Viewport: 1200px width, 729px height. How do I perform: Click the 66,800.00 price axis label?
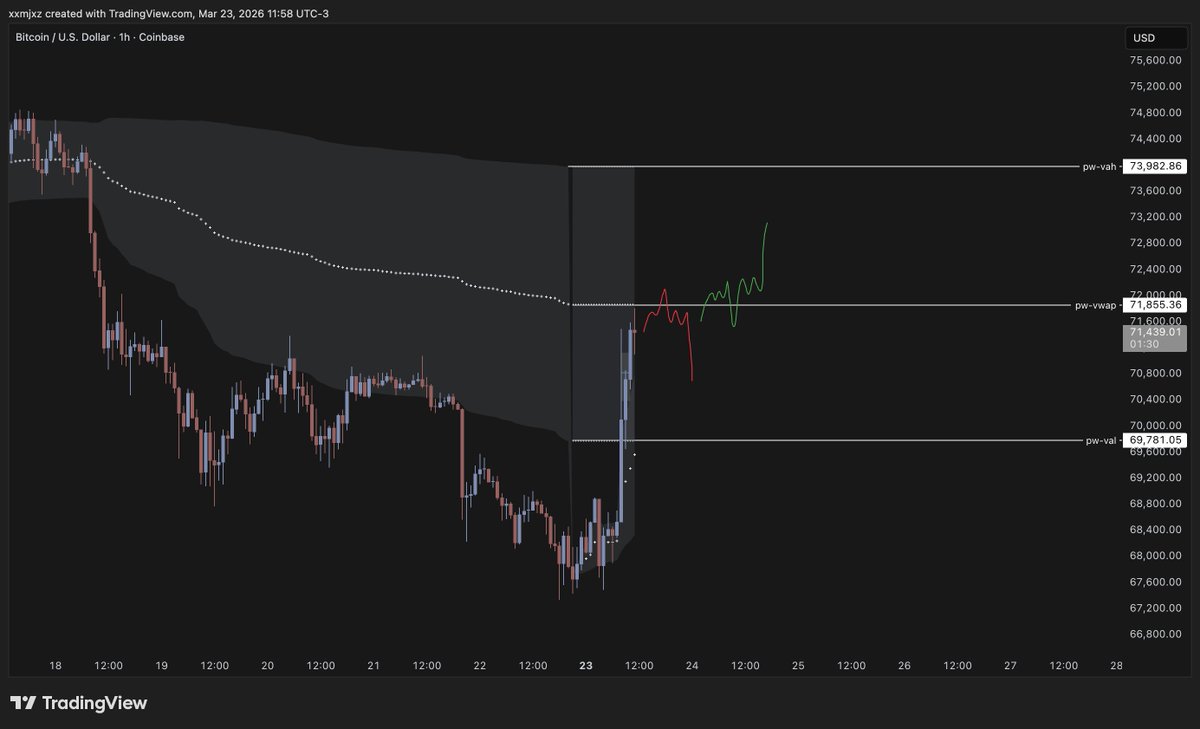click(1155, 634)
